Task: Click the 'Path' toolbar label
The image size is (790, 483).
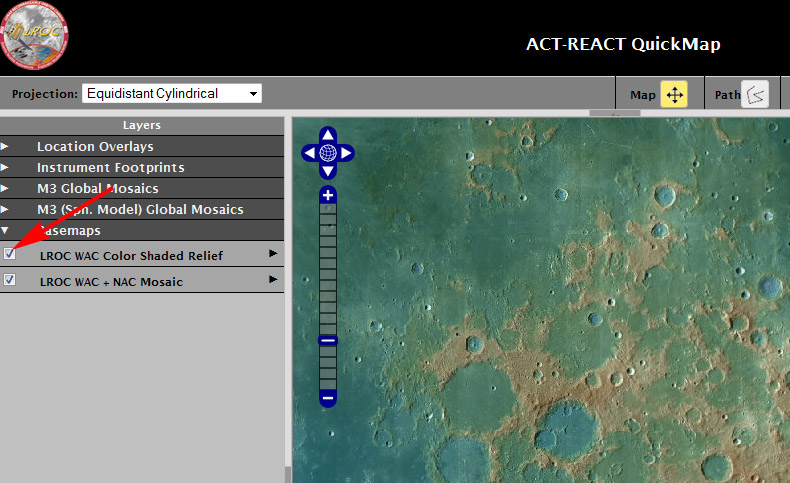Action: pos(728,95)
